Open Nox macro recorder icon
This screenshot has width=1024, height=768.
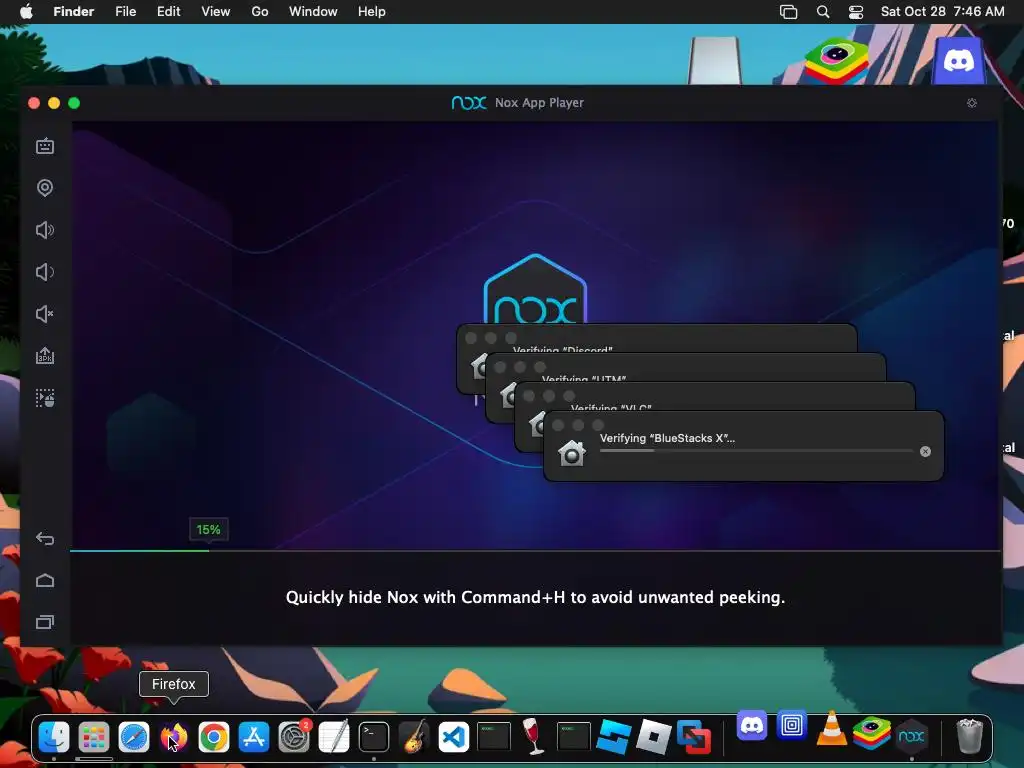tap(45, 398)
